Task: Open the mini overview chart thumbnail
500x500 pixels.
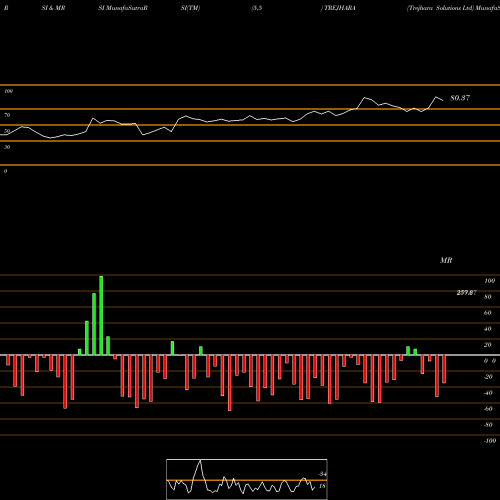Action: click(x=247, y=479)
